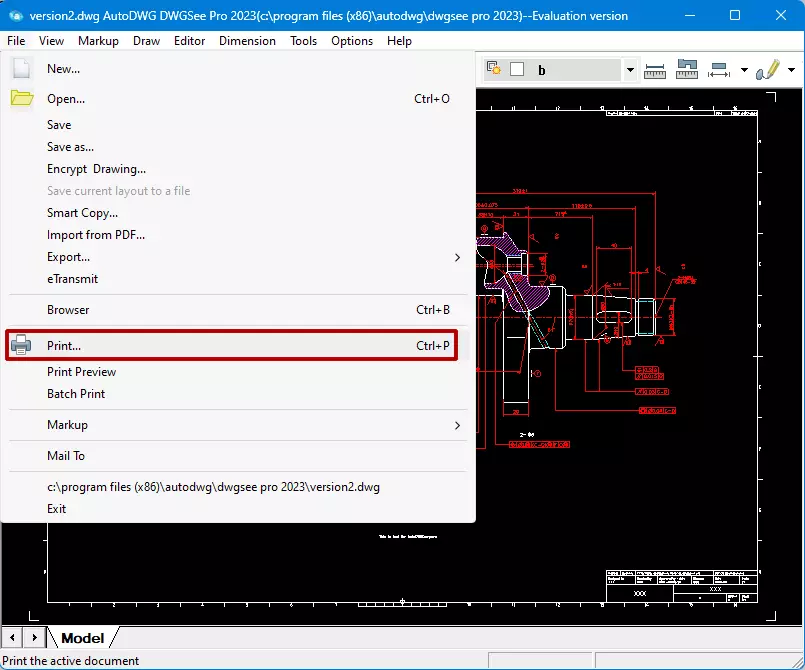
Task: Click the previous layout tab arrow
Action: point(12,638)
